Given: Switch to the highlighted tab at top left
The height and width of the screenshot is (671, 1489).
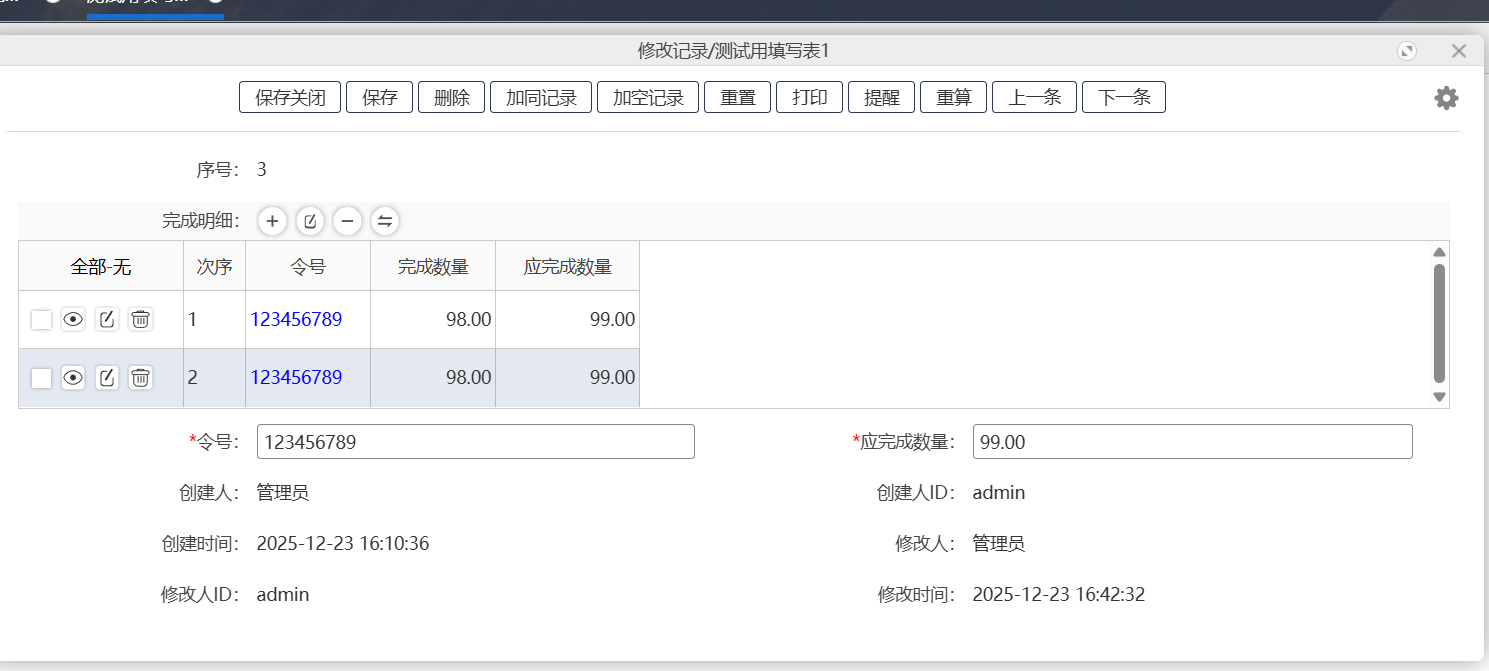Looking at the screenshot, I should click(155, 8).
